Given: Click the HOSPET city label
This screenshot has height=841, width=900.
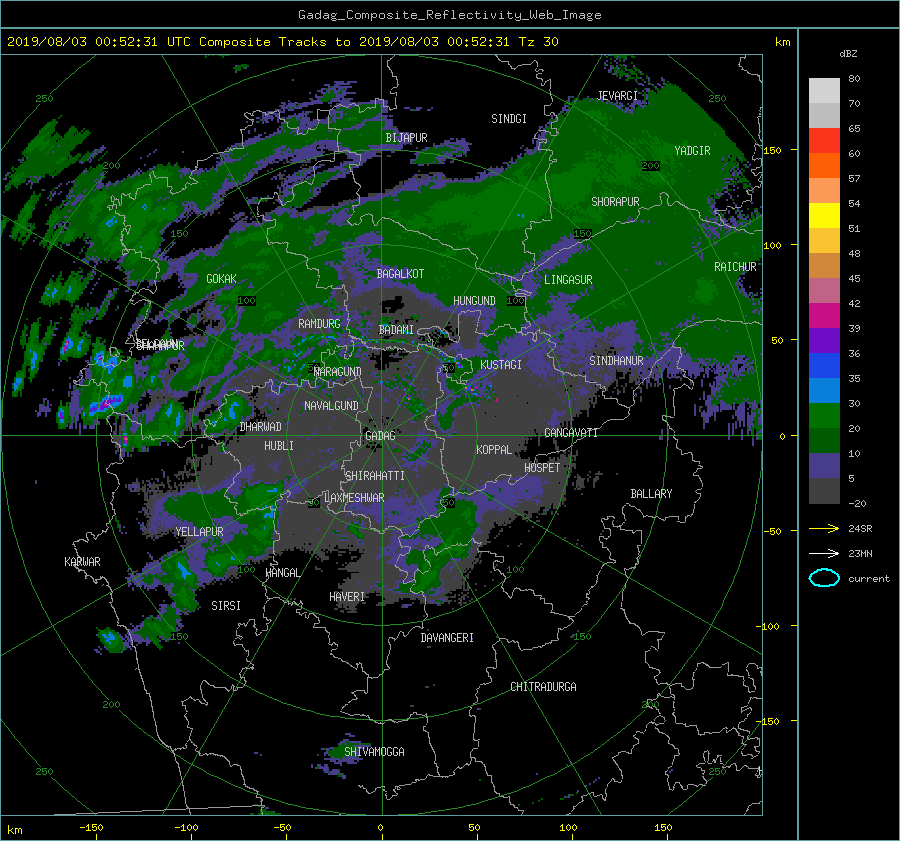Looking at the screenshot, I should 542,468.
